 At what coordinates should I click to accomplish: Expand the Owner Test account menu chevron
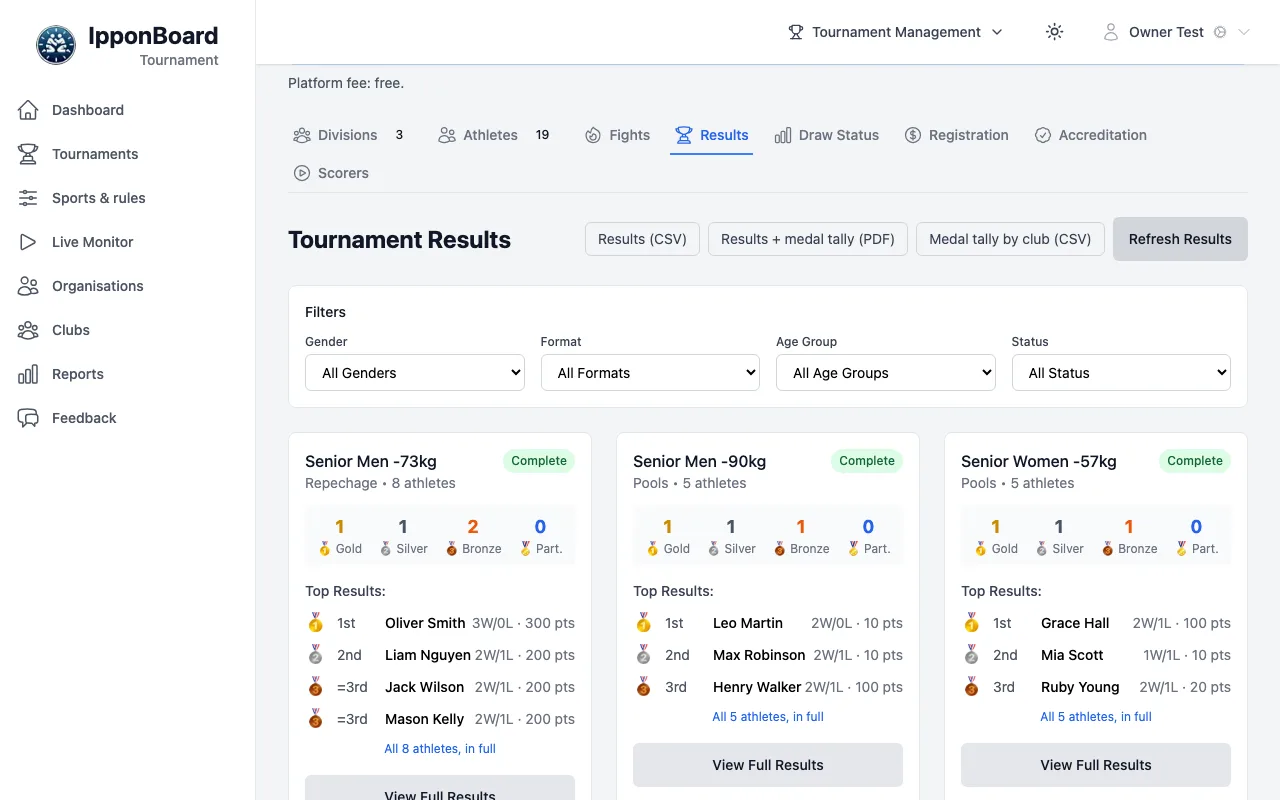(1244, 32)
